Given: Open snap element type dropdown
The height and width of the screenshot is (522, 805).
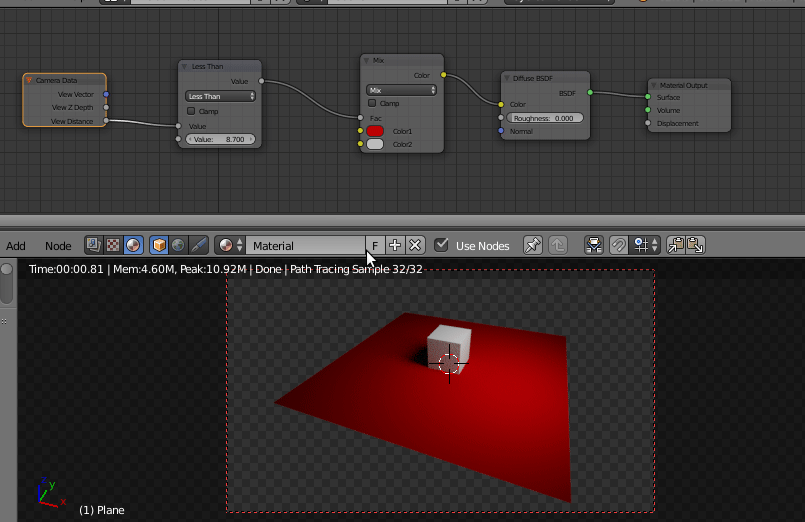Looking at the screenshot, I should [x=646, y=245].
